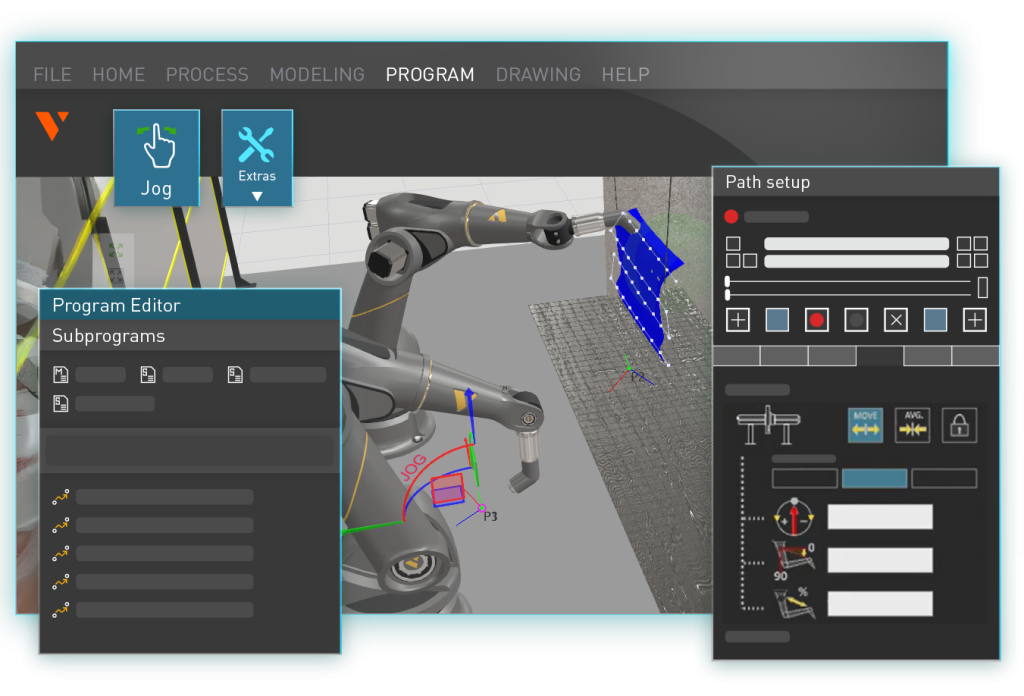Click the rightmost plus button in Path setup

click(x=974, y=320)
